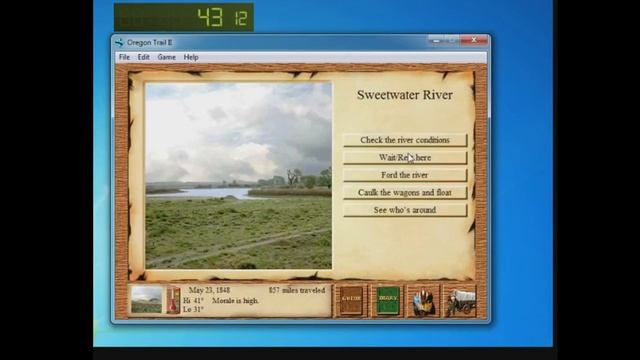Click the Lo 31° temperature reading
The image size is (640, 360).
[193, 309]
